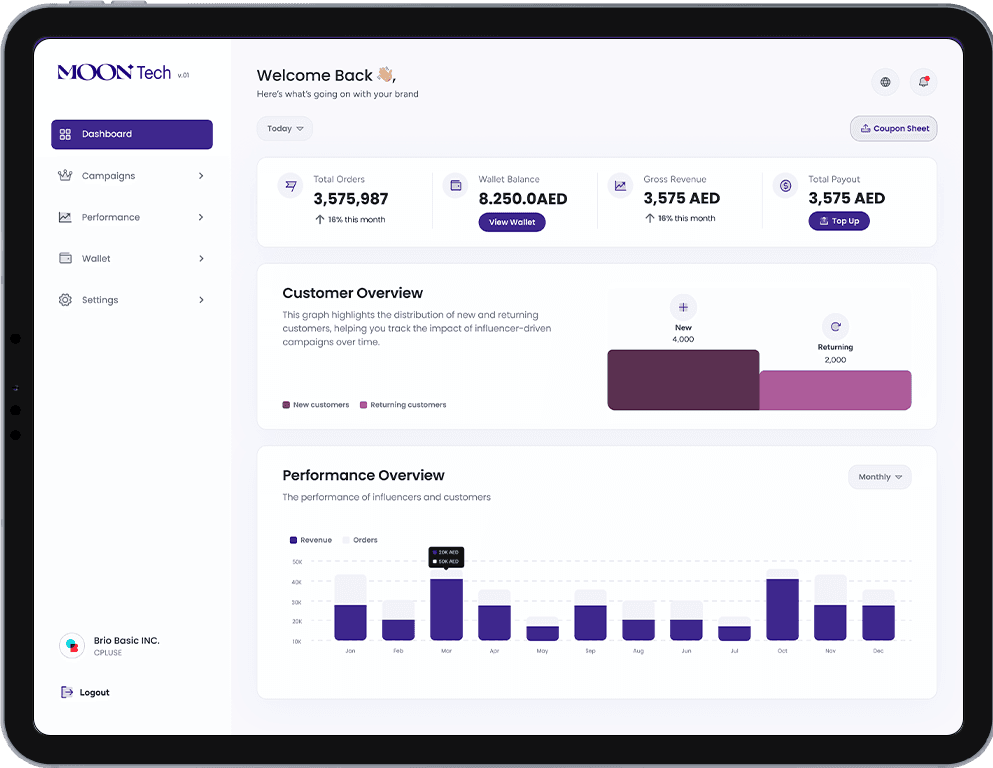The image size is (993, 768).
Task: Open notifications from the bell icon
Action: (x=922, y=81)
